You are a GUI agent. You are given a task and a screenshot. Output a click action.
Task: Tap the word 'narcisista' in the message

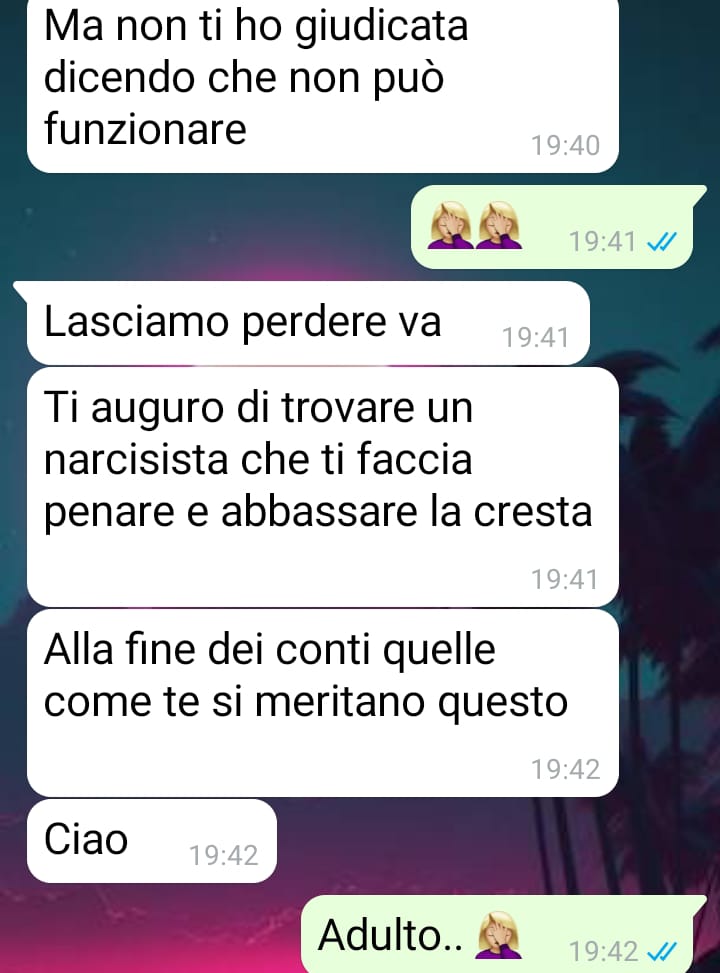137,460
